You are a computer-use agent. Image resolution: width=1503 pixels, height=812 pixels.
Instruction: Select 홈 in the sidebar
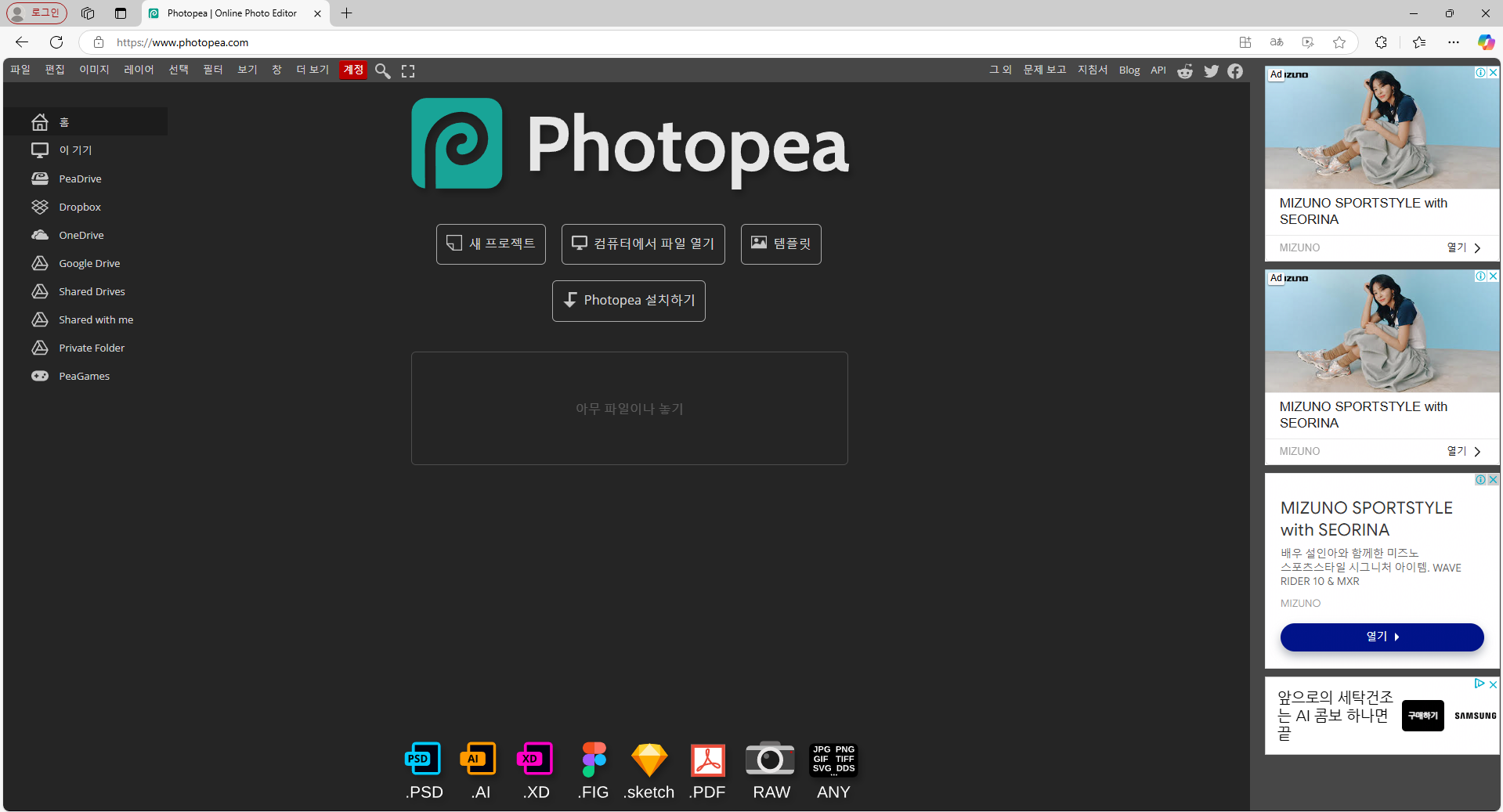85,121
